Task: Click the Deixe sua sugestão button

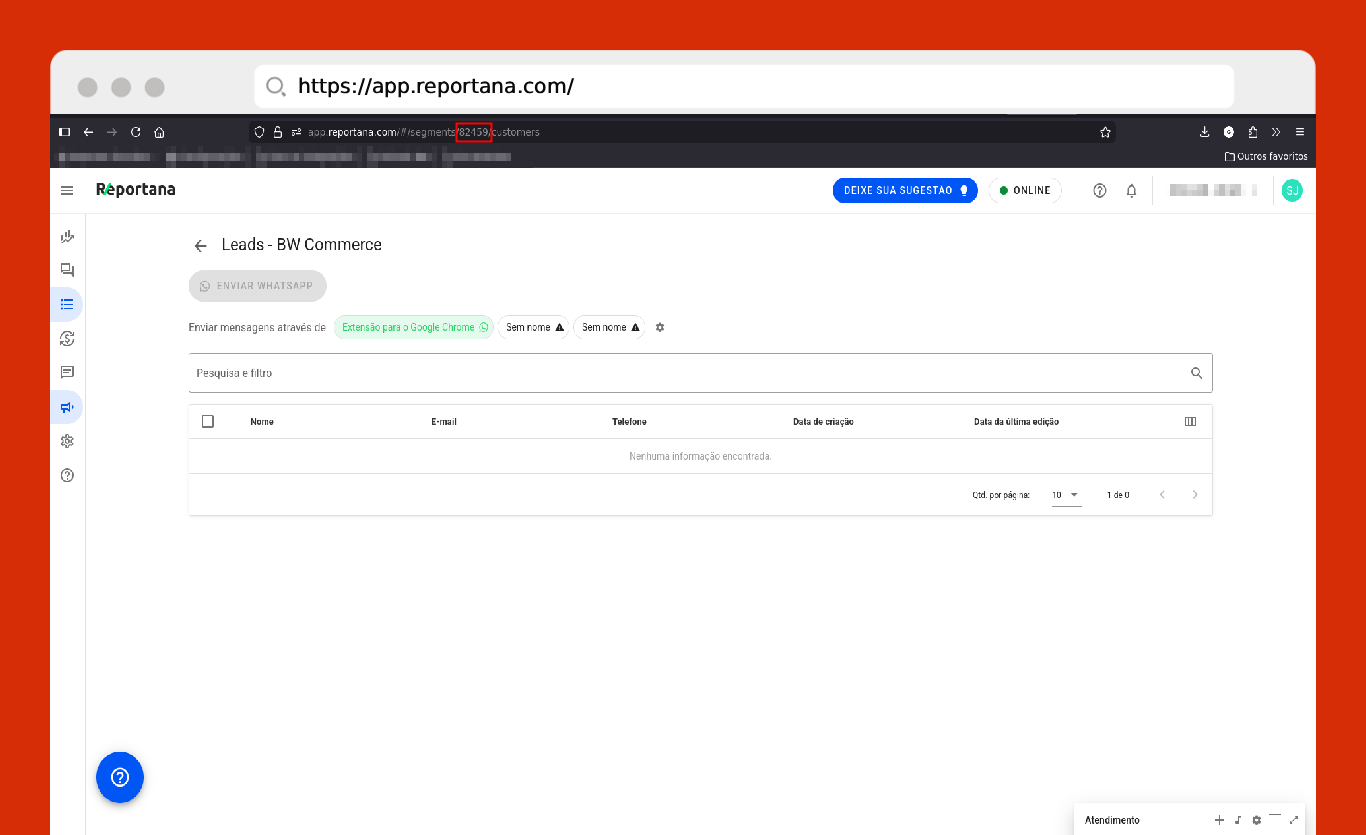Action: coord(905,191)
